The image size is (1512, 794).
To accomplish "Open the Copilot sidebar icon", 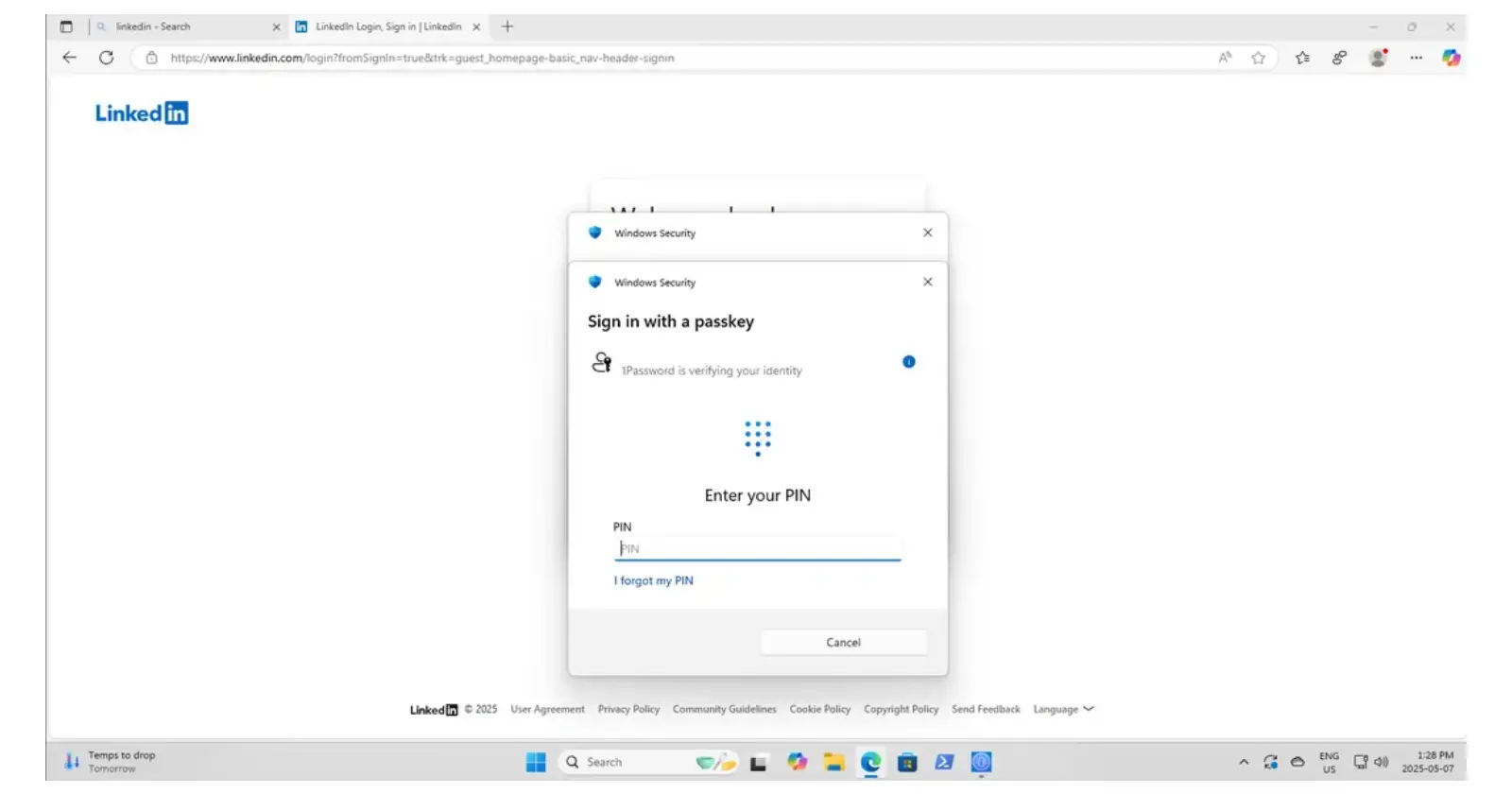I will (x=1451, y=58).
